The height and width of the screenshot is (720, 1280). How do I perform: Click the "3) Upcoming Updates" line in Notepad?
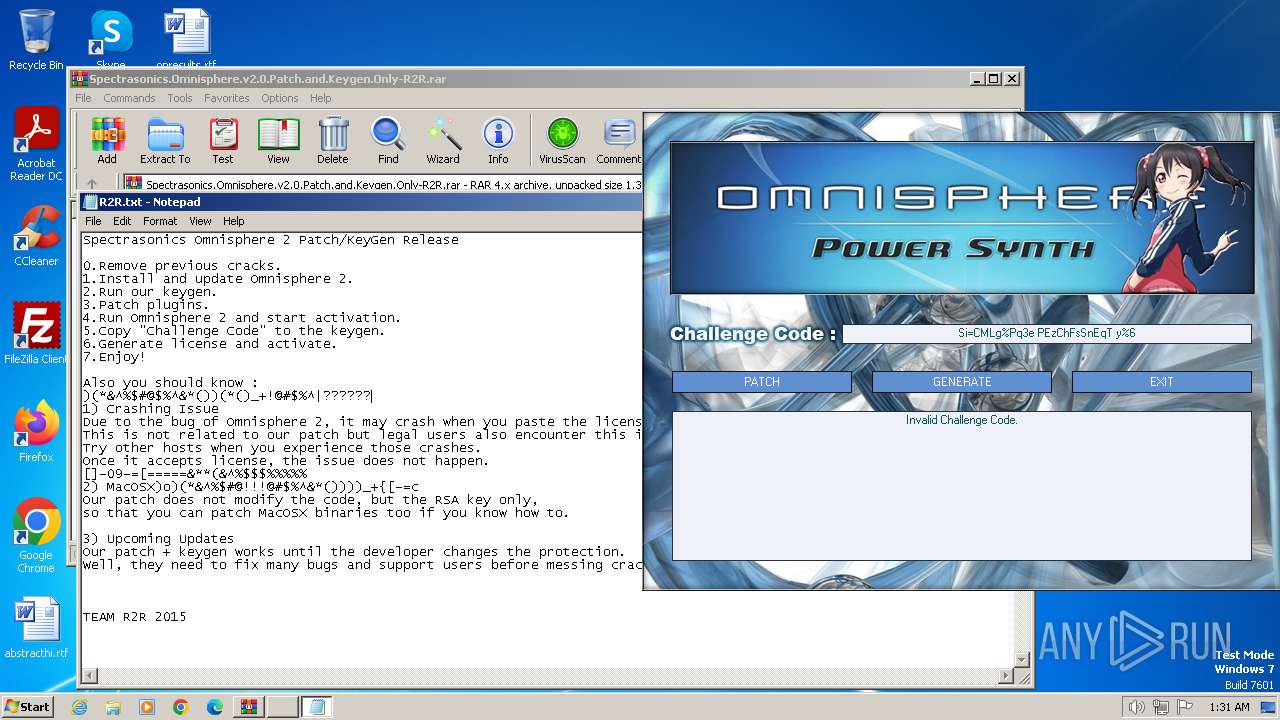click(x=158, y=539)
